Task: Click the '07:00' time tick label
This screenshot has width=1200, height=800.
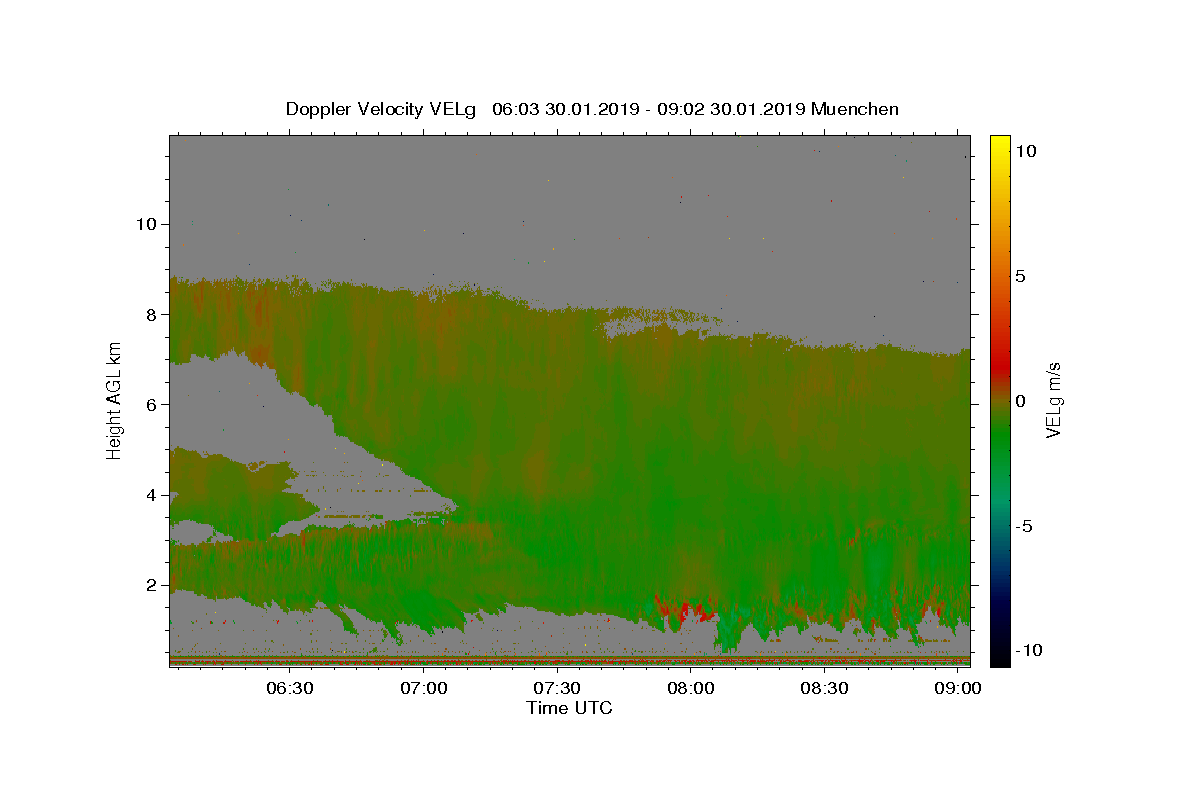Action: pyautogui.click(x=423, y=689)
